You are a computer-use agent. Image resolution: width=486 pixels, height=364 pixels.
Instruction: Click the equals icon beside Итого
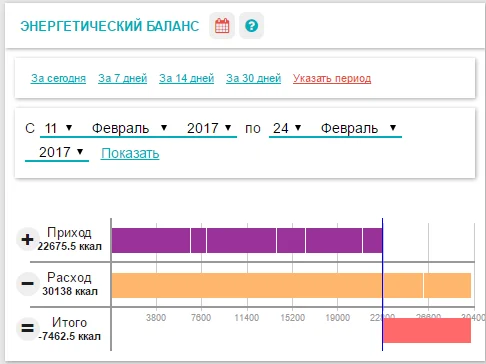click(x=27, y=328)
